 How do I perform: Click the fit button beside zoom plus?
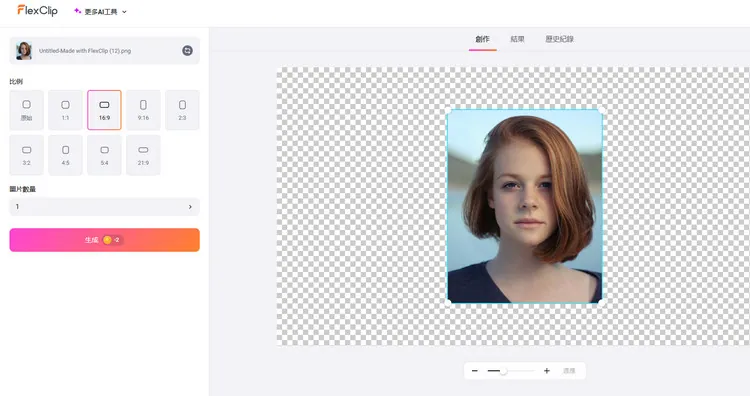[x=569, y=371]
